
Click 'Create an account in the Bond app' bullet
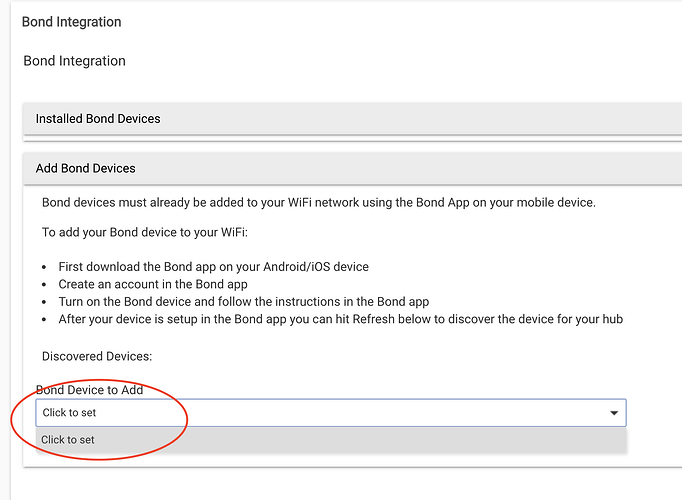coord(153,284)
